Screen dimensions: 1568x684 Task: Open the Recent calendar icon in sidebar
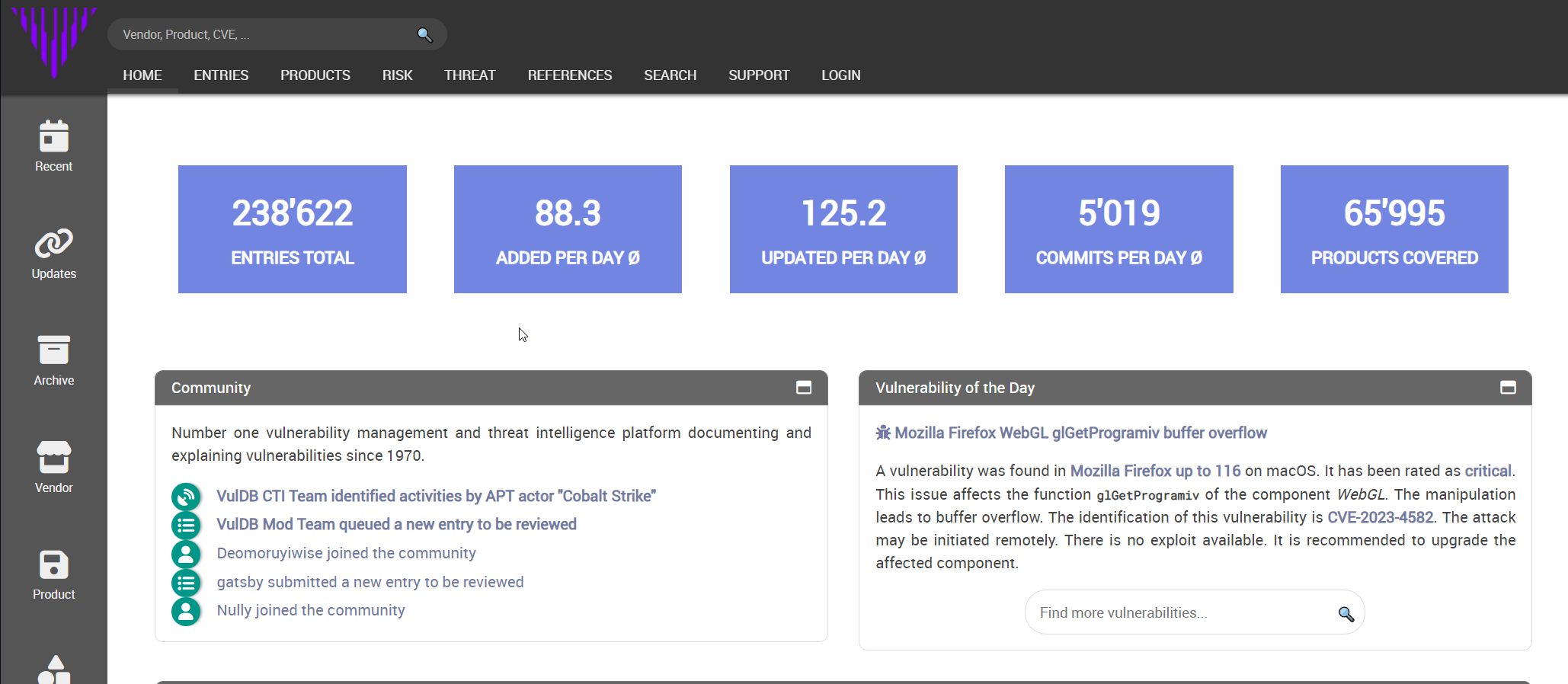tap(53, 137)
